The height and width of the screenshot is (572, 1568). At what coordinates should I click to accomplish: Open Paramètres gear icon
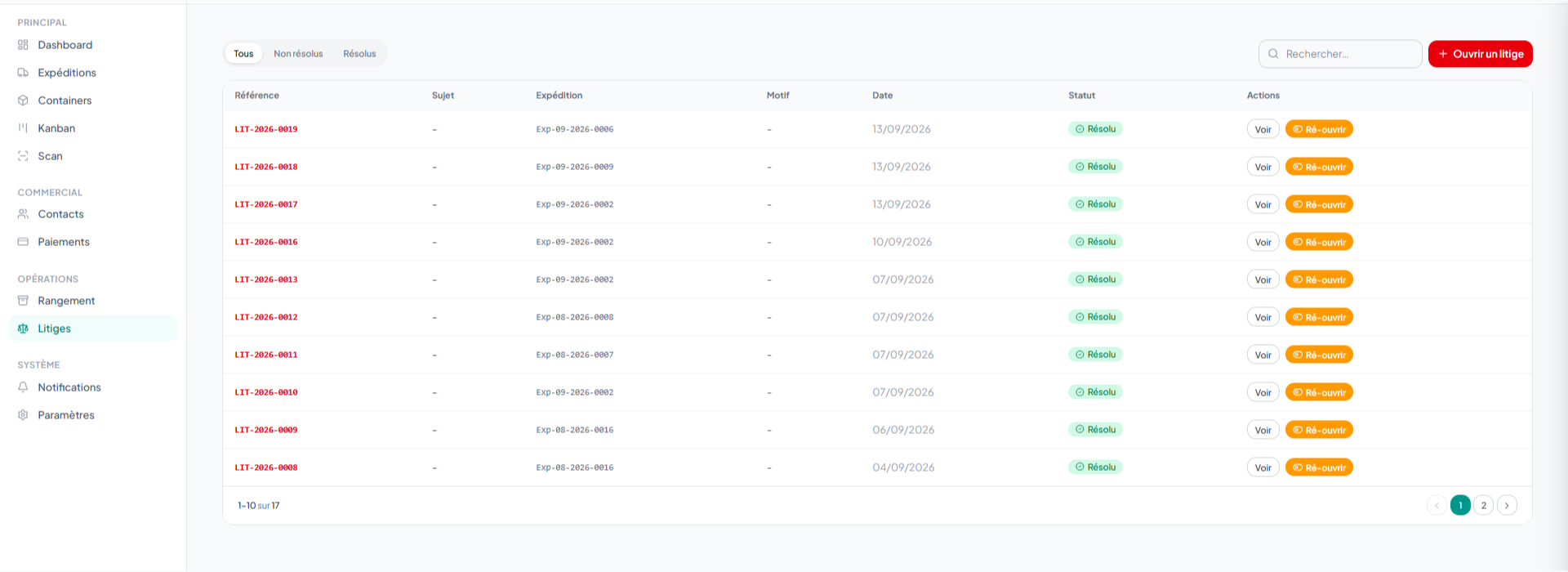23,415
